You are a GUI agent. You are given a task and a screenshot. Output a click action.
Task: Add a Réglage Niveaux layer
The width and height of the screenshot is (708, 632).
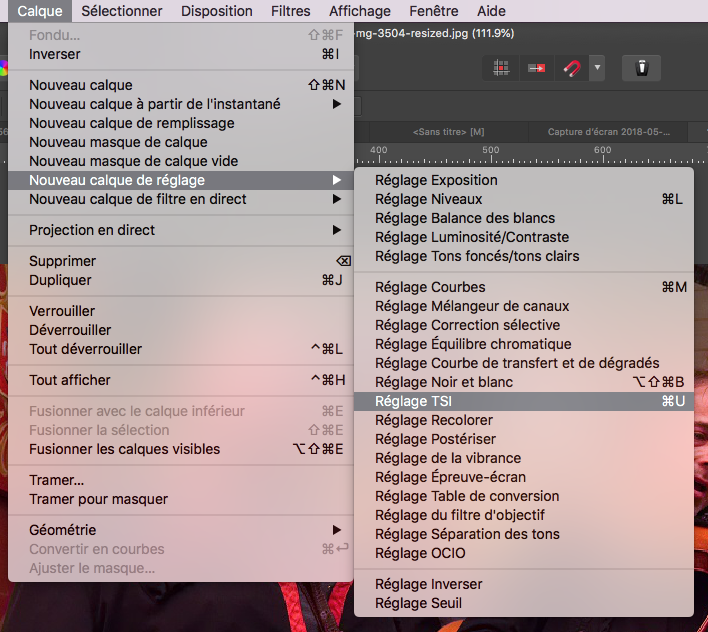524,199
